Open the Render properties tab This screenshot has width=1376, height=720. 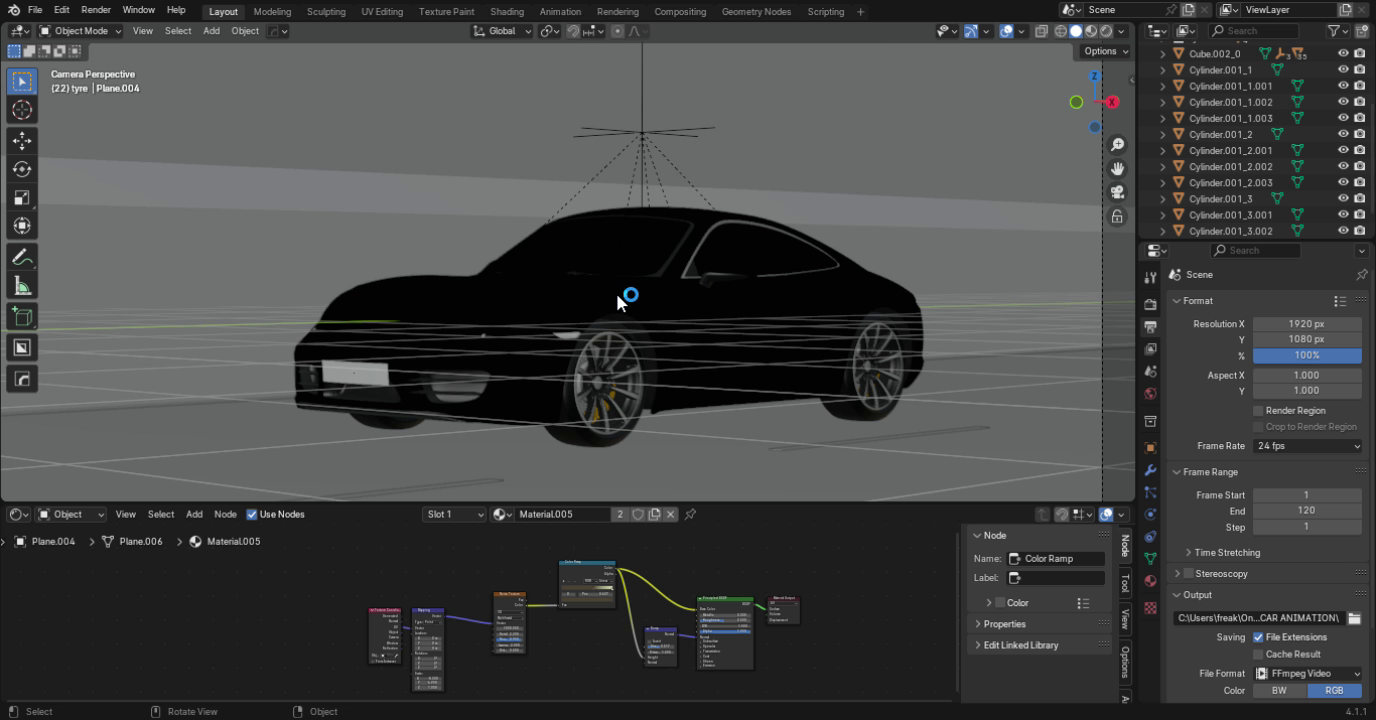(x=1150, y=304)
